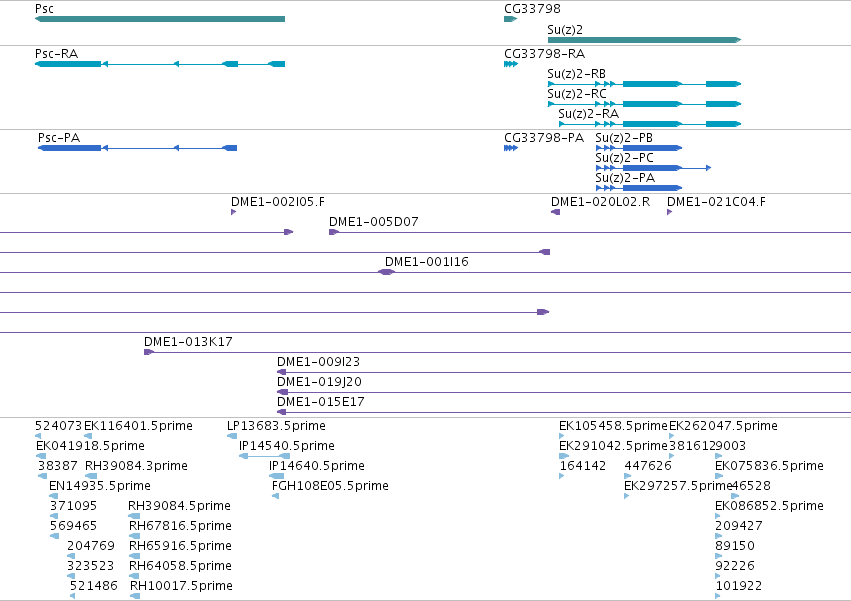Click the FGH108E05.5prime EST label

pos(330,486)
